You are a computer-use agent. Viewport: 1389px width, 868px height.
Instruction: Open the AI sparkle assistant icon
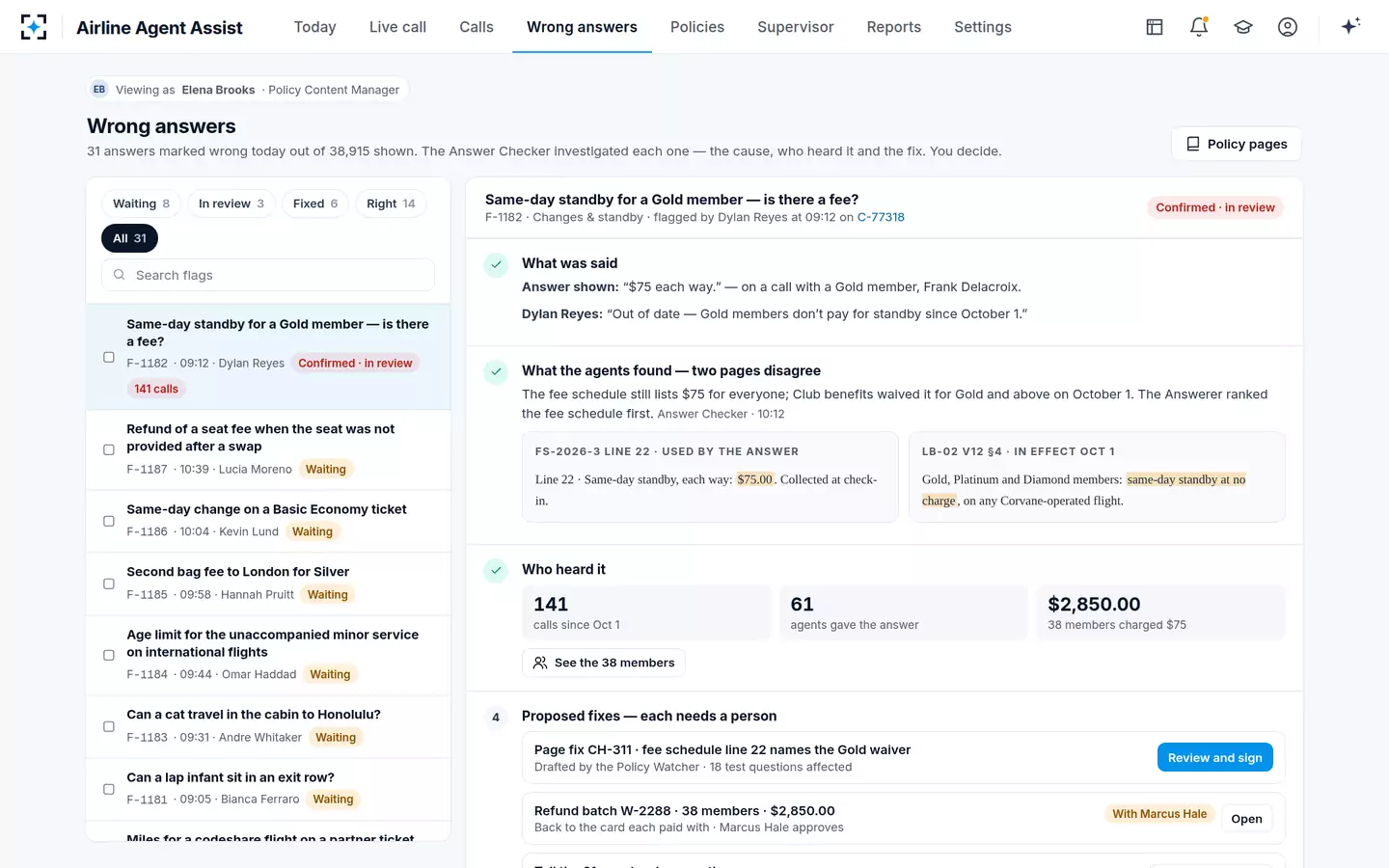(x=1350, y=26)
